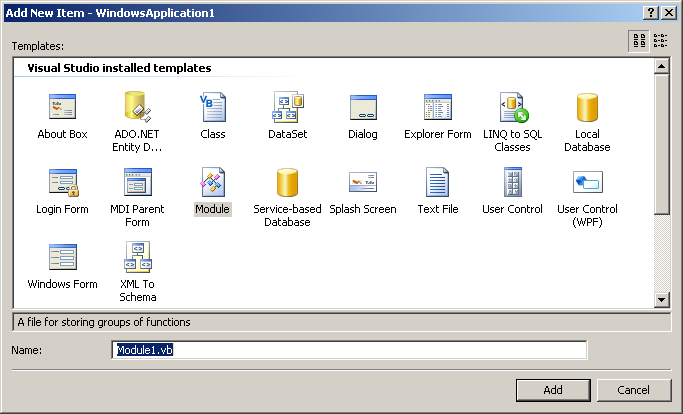The height and width of the screenshot is (414, 683).
Task: Choose the ADO.NET Entity Data Model template
Action: [137, 108]
